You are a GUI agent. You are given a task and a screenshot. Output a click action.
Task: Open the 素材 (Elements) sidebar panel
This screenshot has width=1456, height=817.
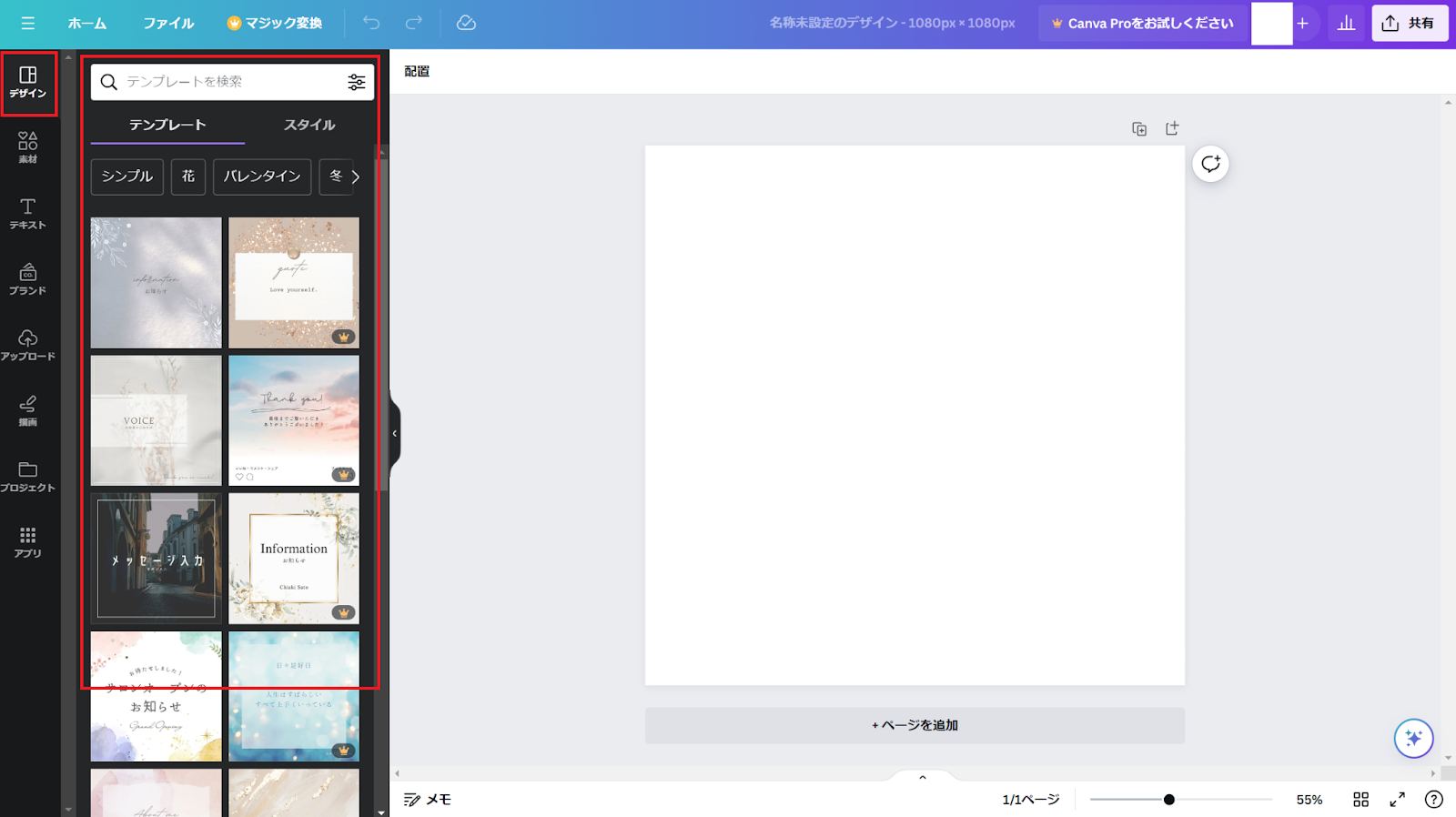pyautogui.click(x=28, y=147)
